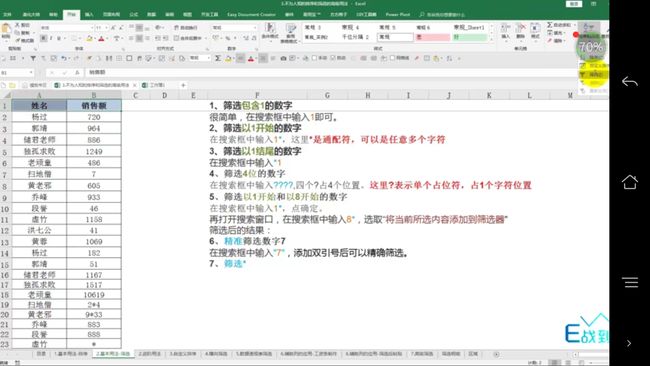This screenshot has width=650, height=366.
Task: Click the formula bar input
Action: tap(332, 73)
